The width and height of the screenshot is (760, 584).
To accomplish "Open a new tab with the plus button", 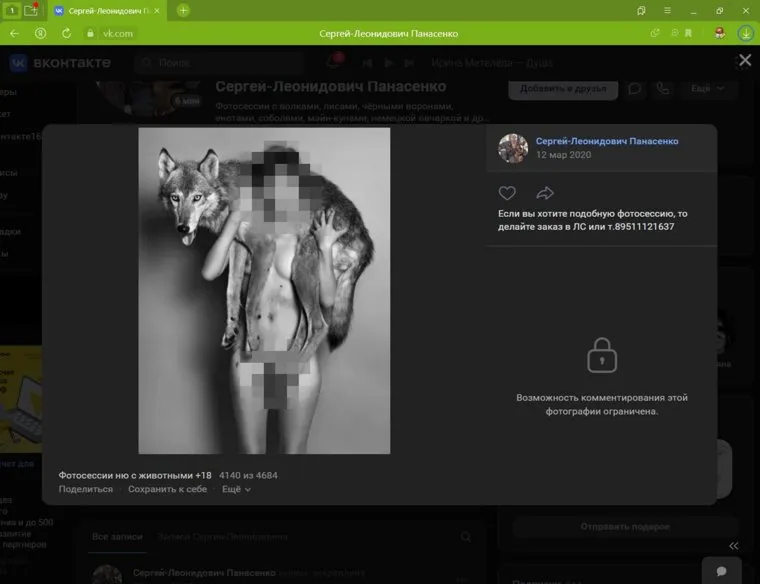I will 183,10.
